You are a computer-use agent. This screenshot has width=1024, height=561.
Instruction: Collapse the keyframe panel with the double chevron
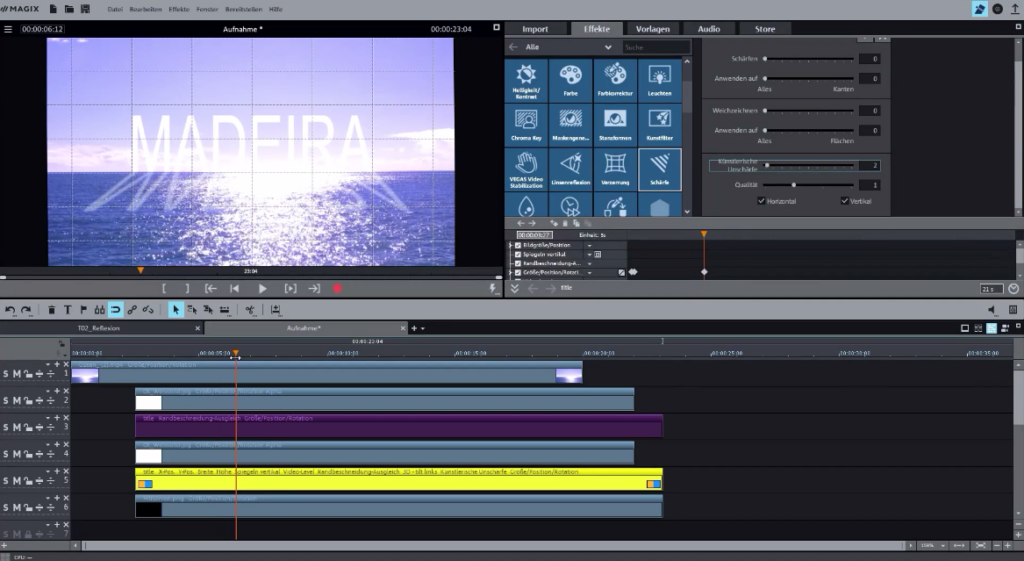pos(515,288)
